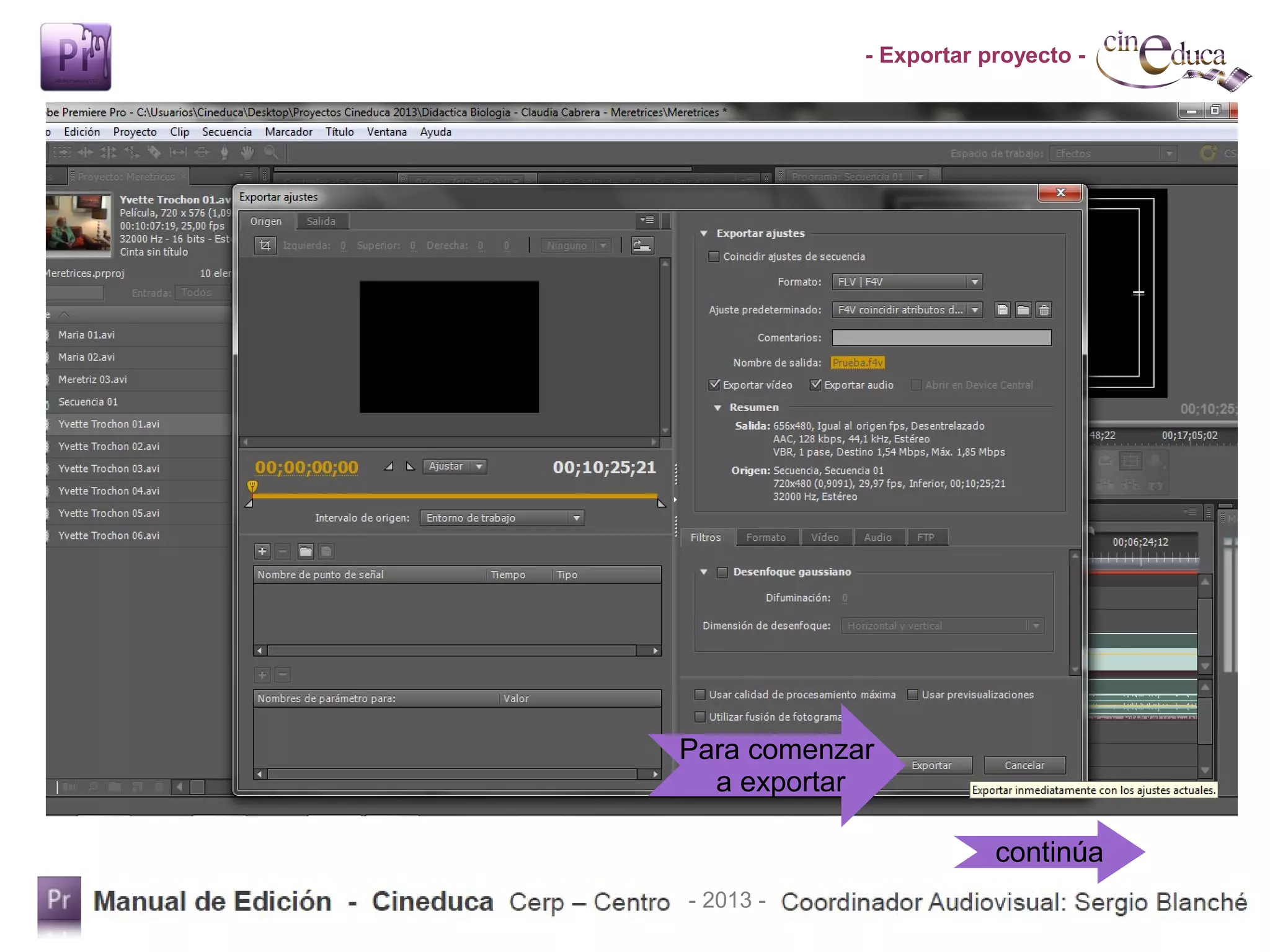Check Usar calidad de procesamiento máxima
The image size is (1270, 952).
pos(700,694)
